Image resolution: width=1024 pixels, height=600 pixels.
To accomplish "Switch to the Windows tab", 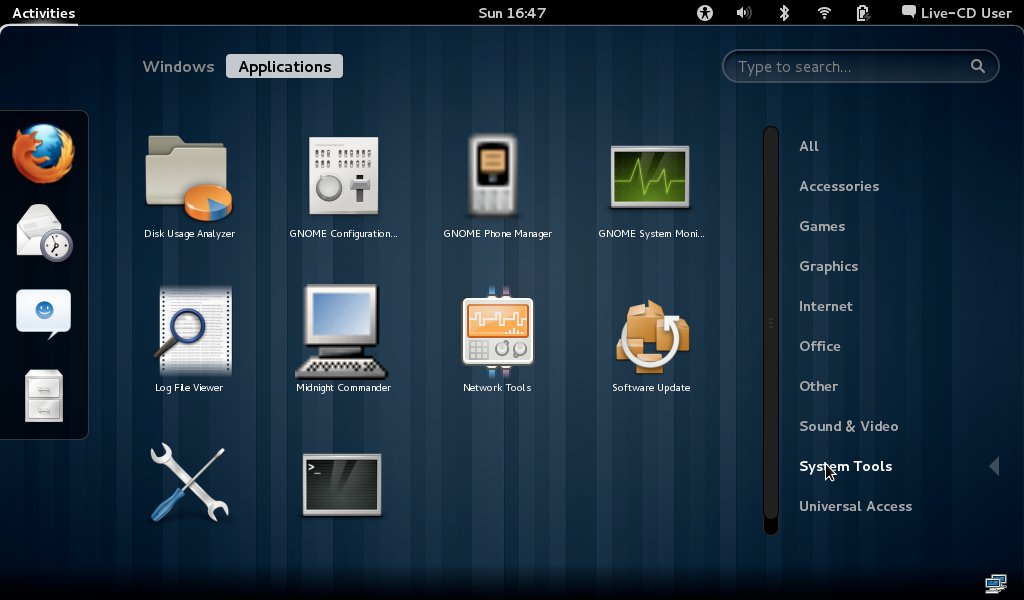I will coord(178,67).
